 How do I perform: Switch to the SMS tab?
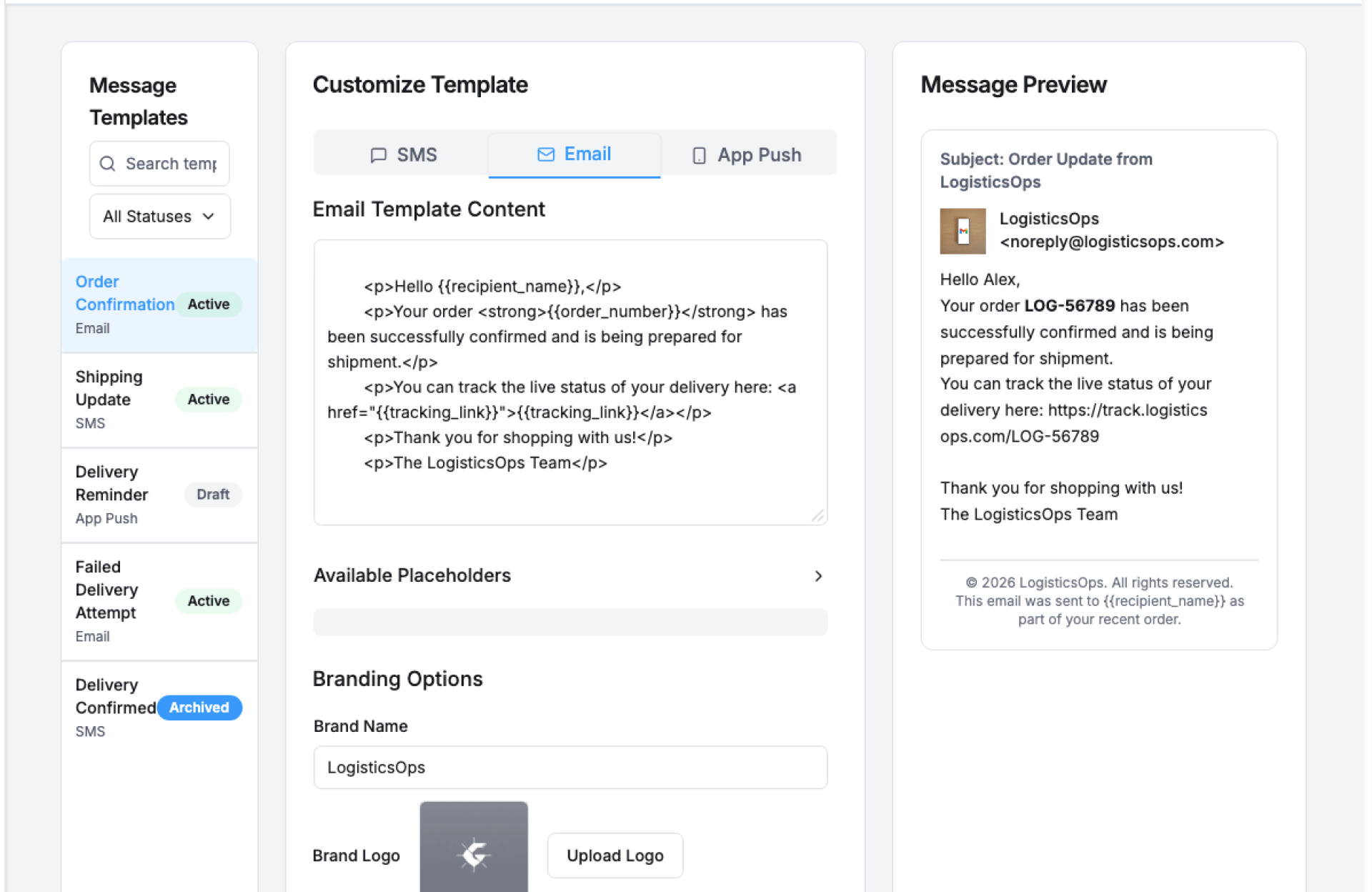(x=403, y=154)
